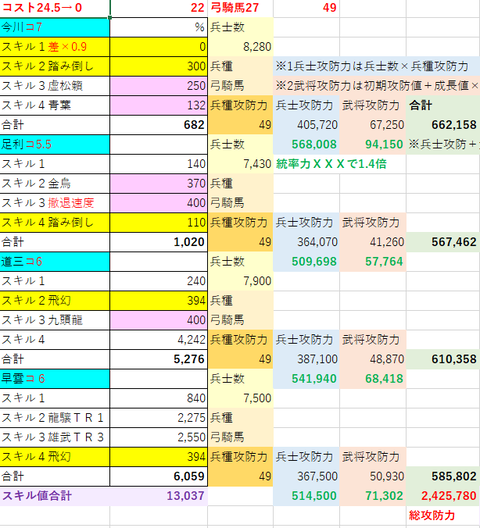Viewport: 480px width, 528px height.
Task: Click the bold total 682 cell
Action: click(x=159, y=125)
